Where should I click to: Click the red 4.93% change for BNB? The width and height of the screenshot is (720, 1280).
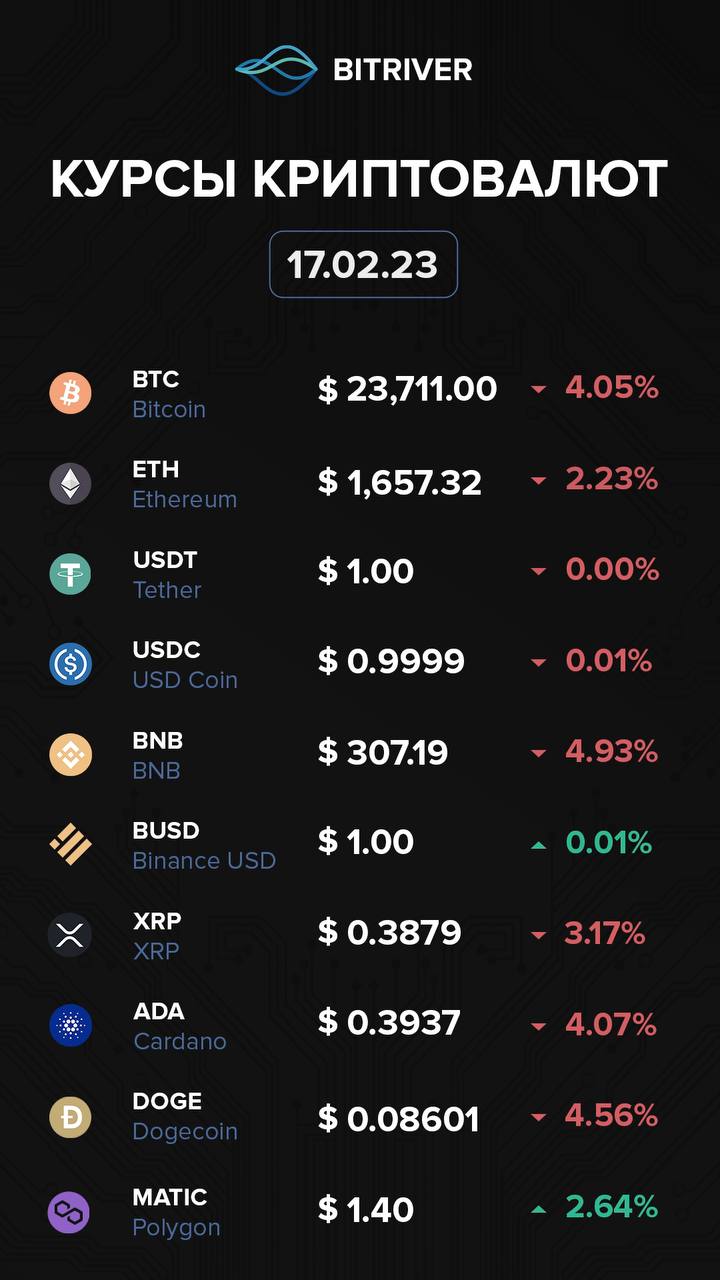coord(611,751)
